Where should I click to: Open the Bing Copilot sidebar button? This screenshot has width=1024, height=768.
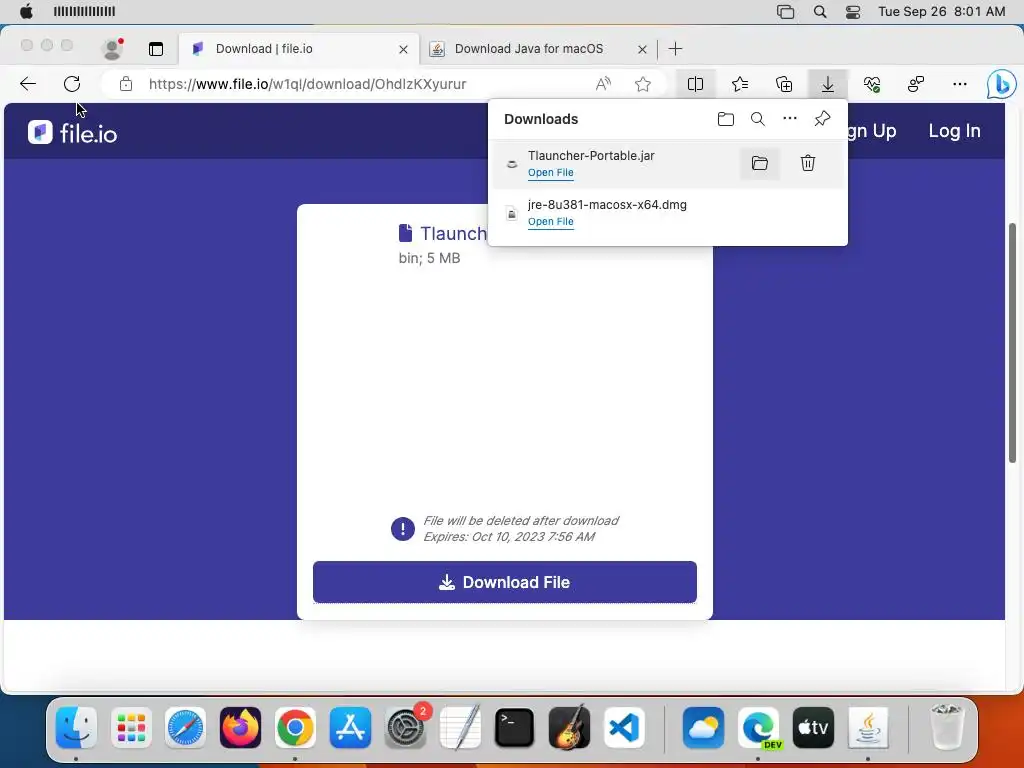coord(1001,84)
